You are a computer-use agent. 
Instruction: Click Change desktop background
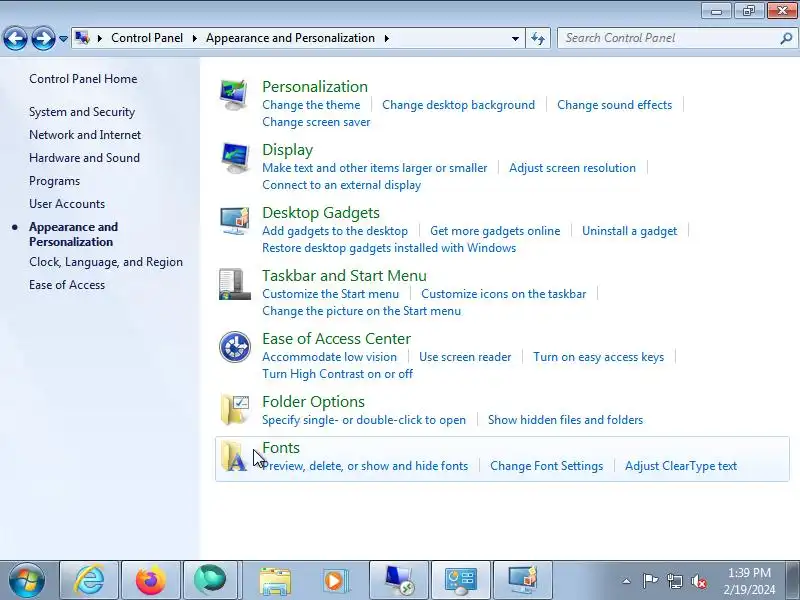click(459, 105)
